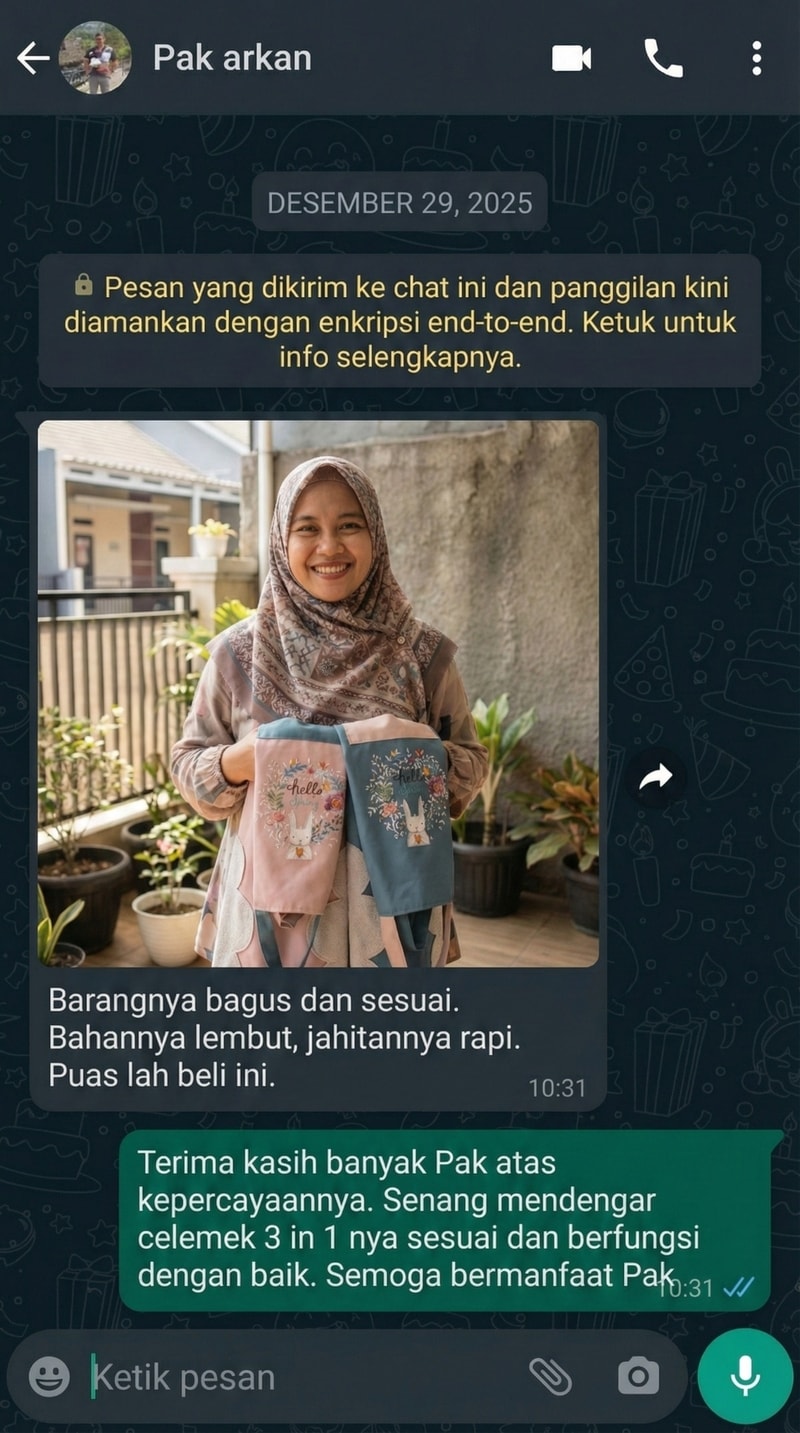Open the camera from message bar

(x=638, y=1377)
